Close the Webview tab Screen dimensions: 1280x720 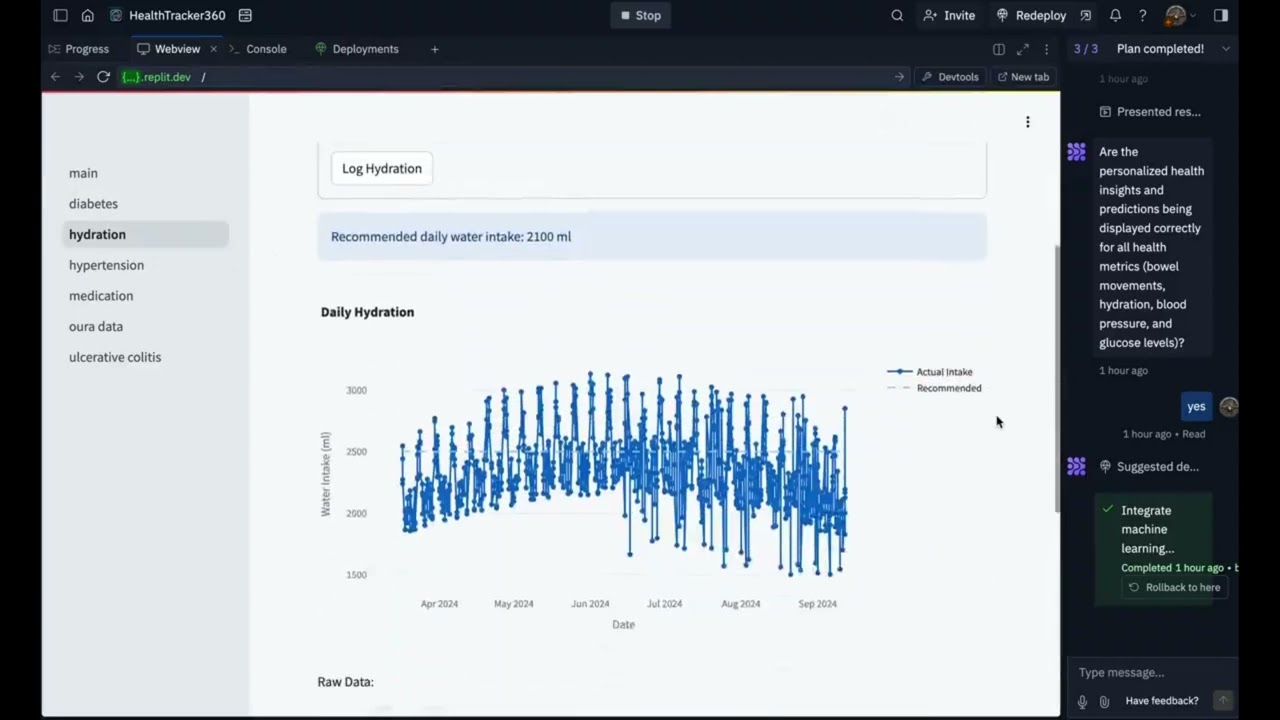coord(213,49)
